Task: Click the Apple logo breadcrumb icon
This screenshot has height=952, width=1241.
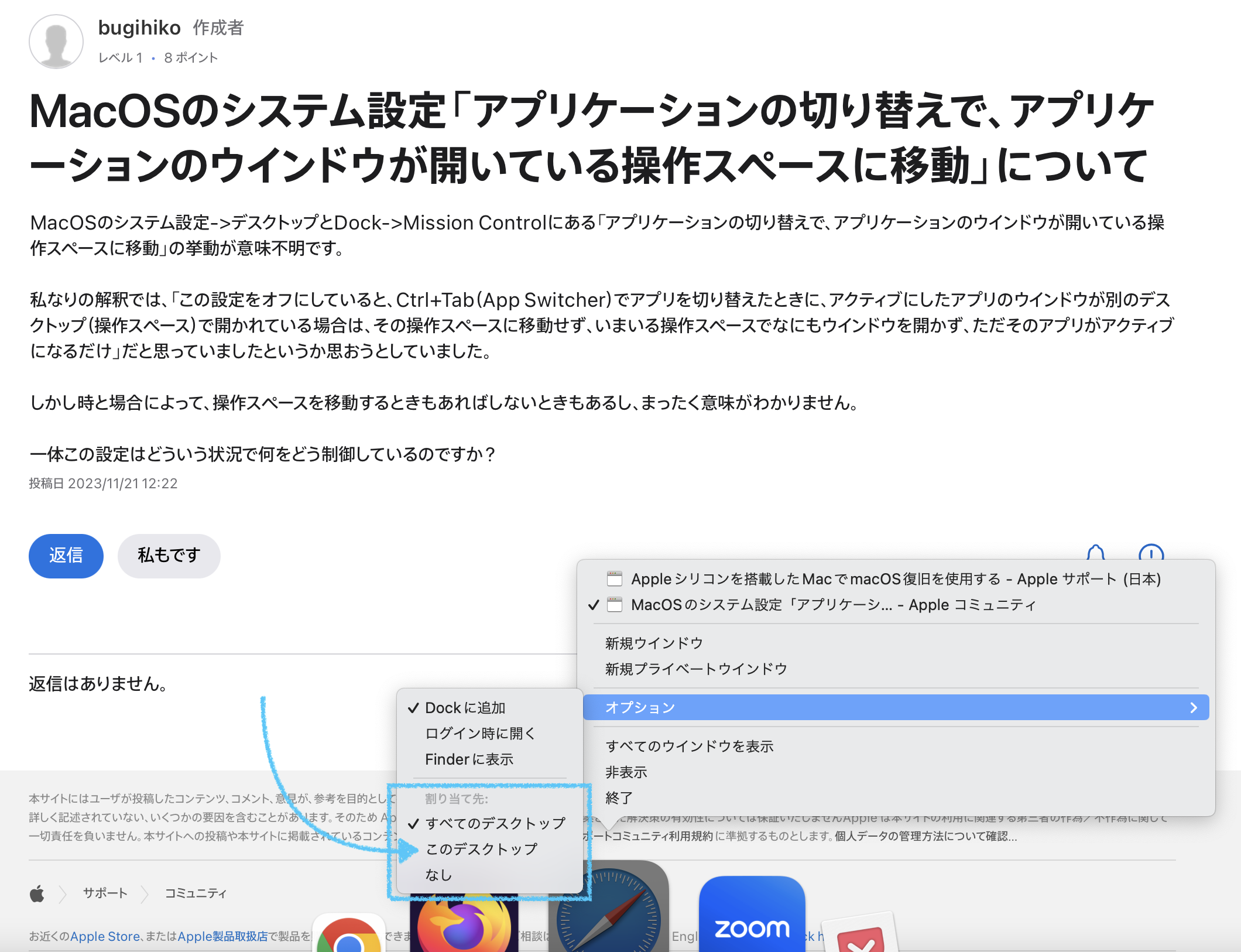Action: 37,893
